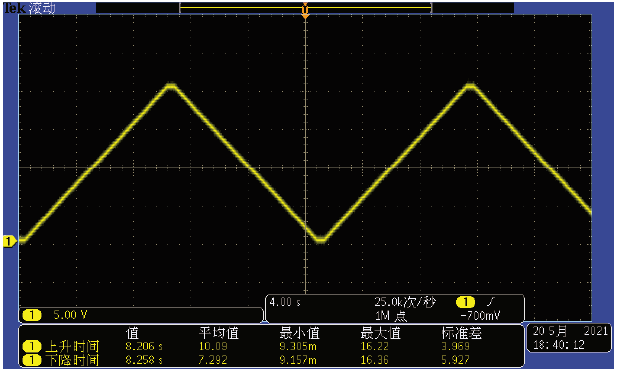
Task: Click the trigger source channel 1 badge
Action: pos(466,302)
